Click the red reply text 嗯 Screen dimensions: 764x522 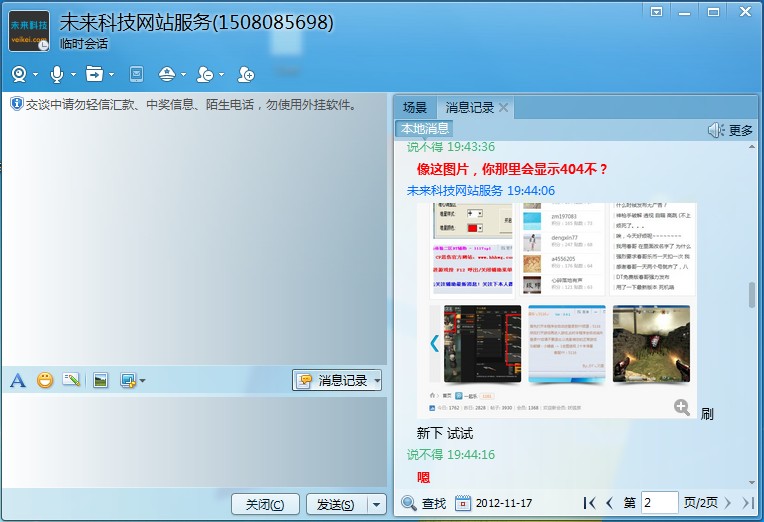(423, 477)
